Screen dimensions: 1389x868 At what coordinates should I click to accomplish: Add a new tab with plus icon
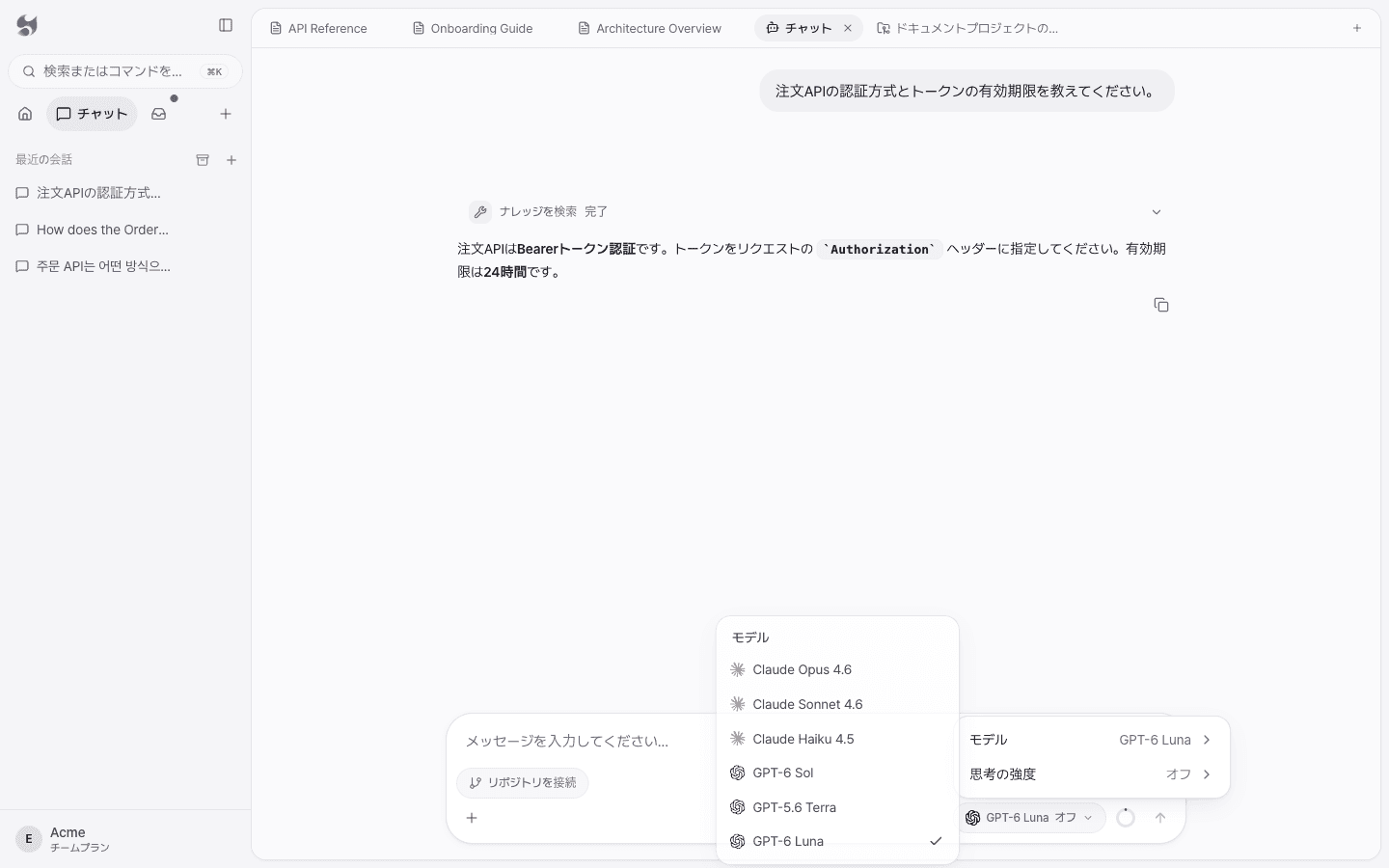tap(1357, 28)
